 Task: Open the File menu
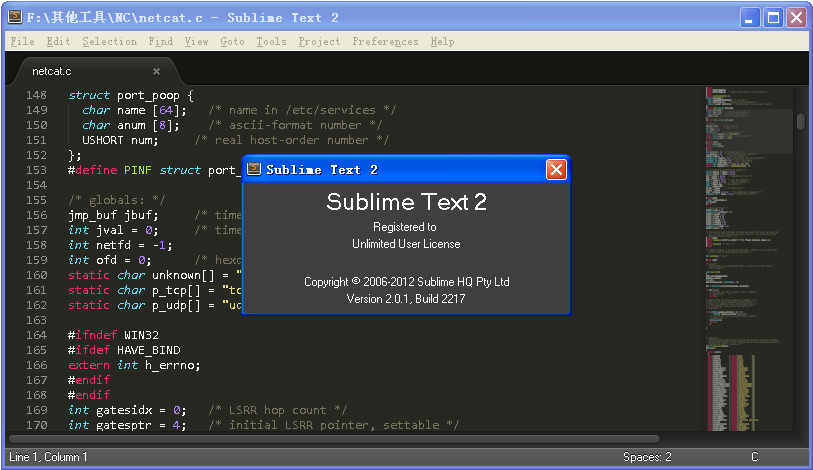point(22,42)
